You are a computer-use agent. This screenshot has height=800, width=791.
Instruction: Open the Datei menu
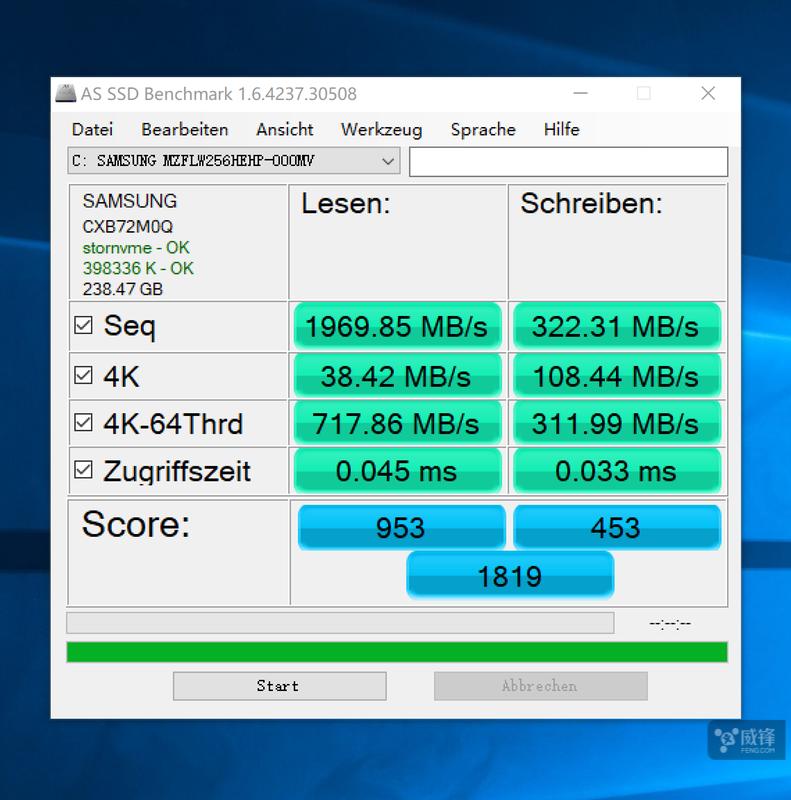tap(92, 130)
